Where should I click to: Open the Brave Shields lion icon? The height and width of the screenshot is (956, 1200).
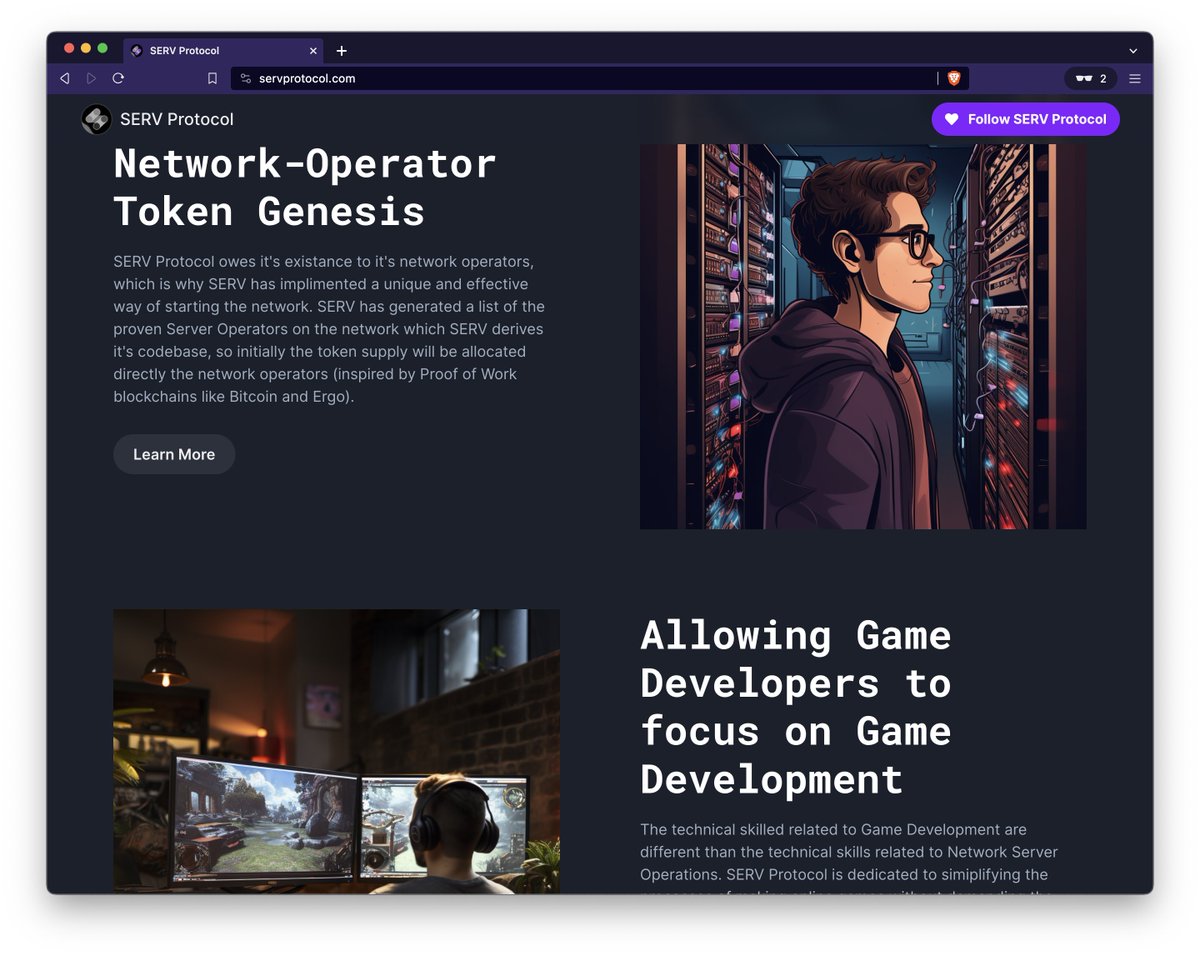pyautogui.click(x=953, y=78)
